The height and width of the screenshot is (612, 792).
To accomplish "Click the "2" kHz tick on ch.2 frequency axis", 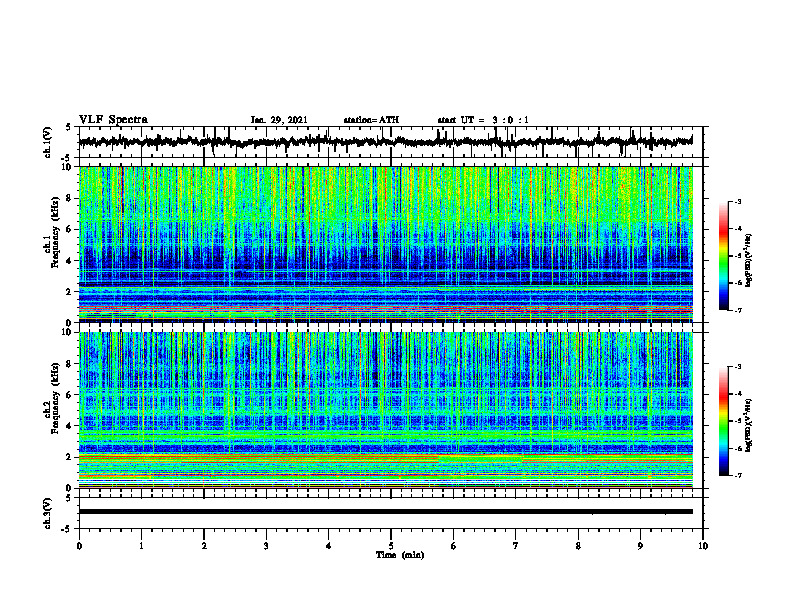I will click(70, 457).
